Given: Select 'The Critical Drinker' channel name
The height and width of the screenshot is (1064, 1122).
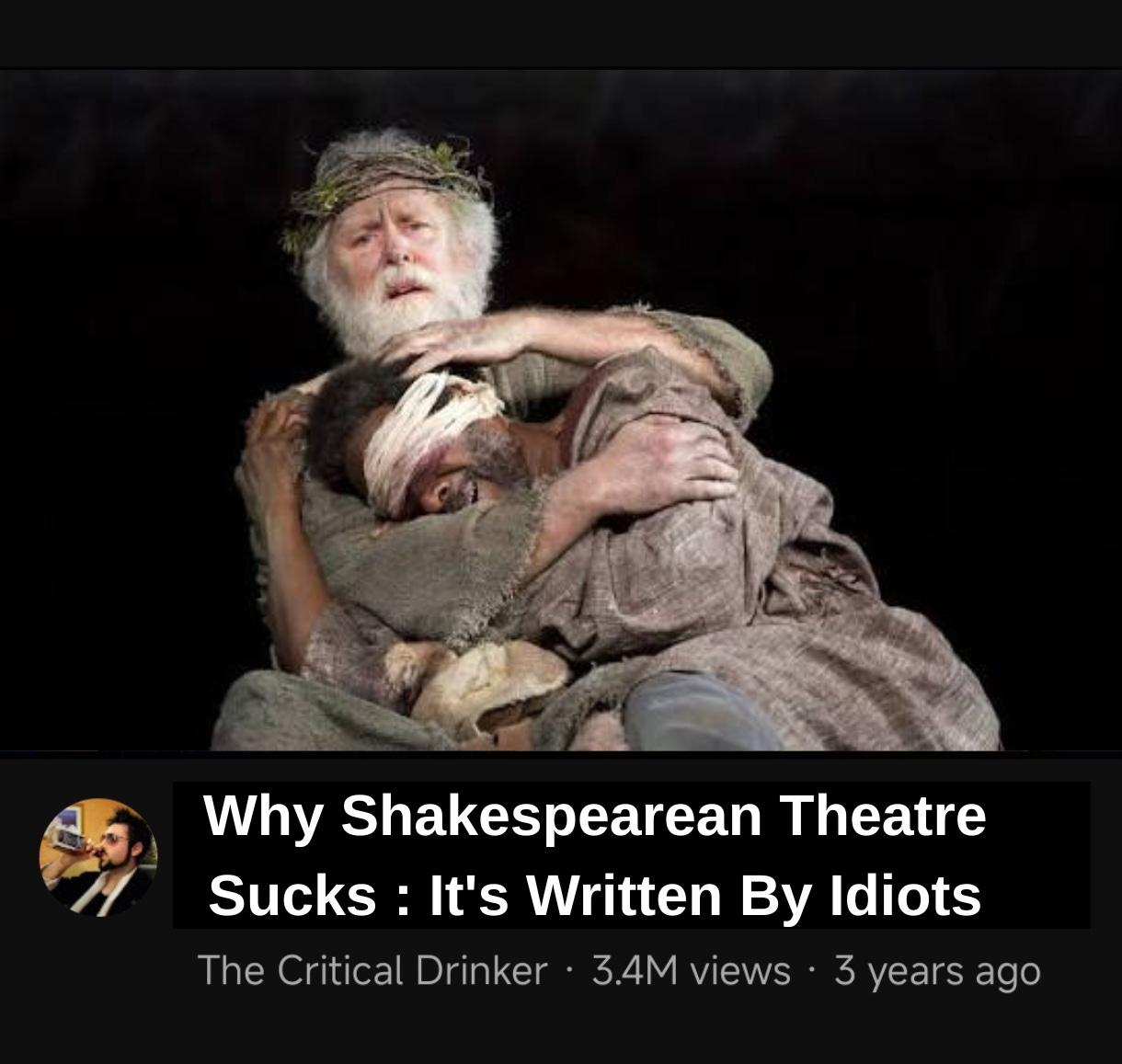Looking at the screenshot, I should (372, 970).
